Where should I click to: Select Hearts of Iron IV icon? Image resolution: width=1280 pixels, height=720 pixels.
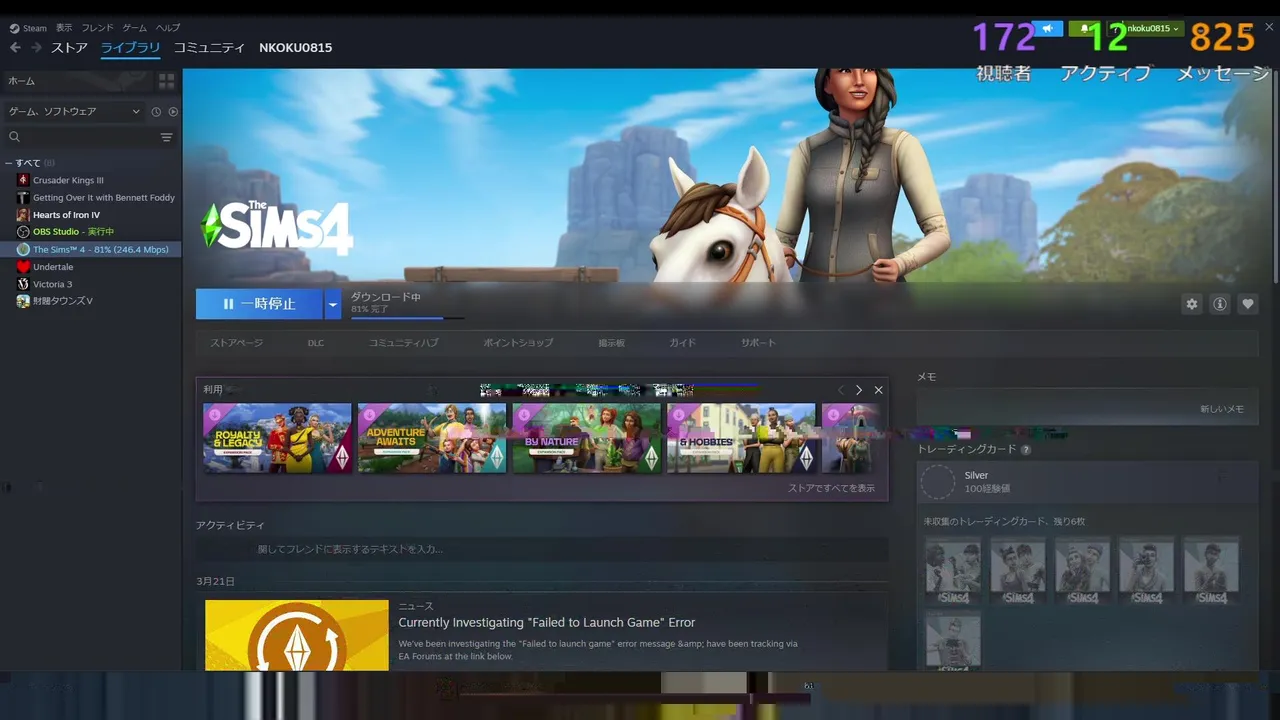tap(23, 215)
